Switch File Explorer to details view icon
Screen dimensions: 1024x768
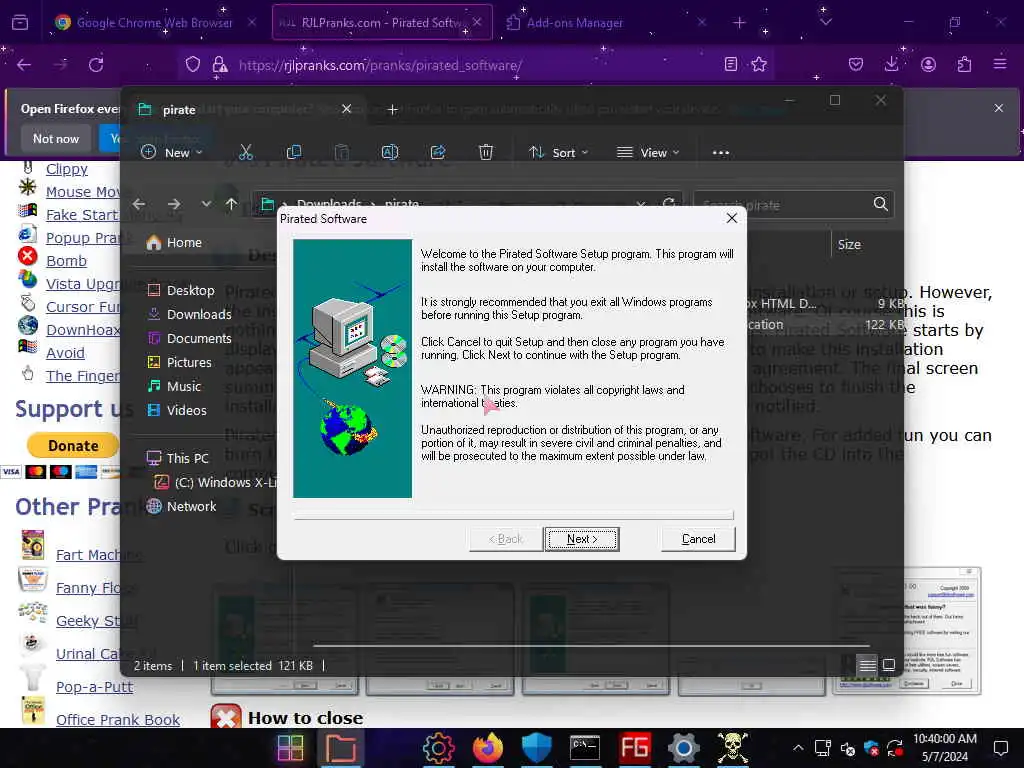point(867,665)
